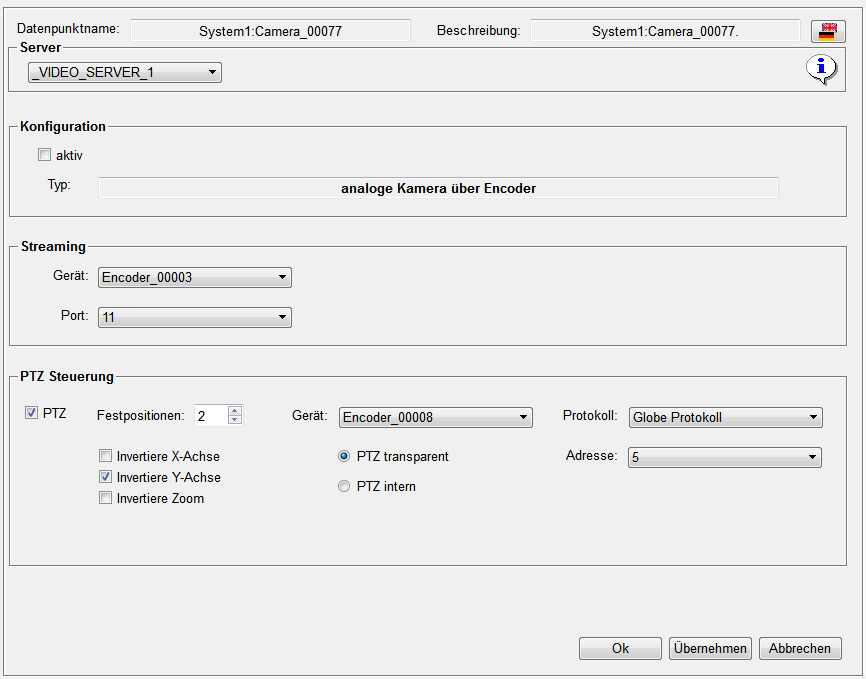
Task: Expand Protokoll dropdown Globe Protokoll
Action: (x=724, y=417)
